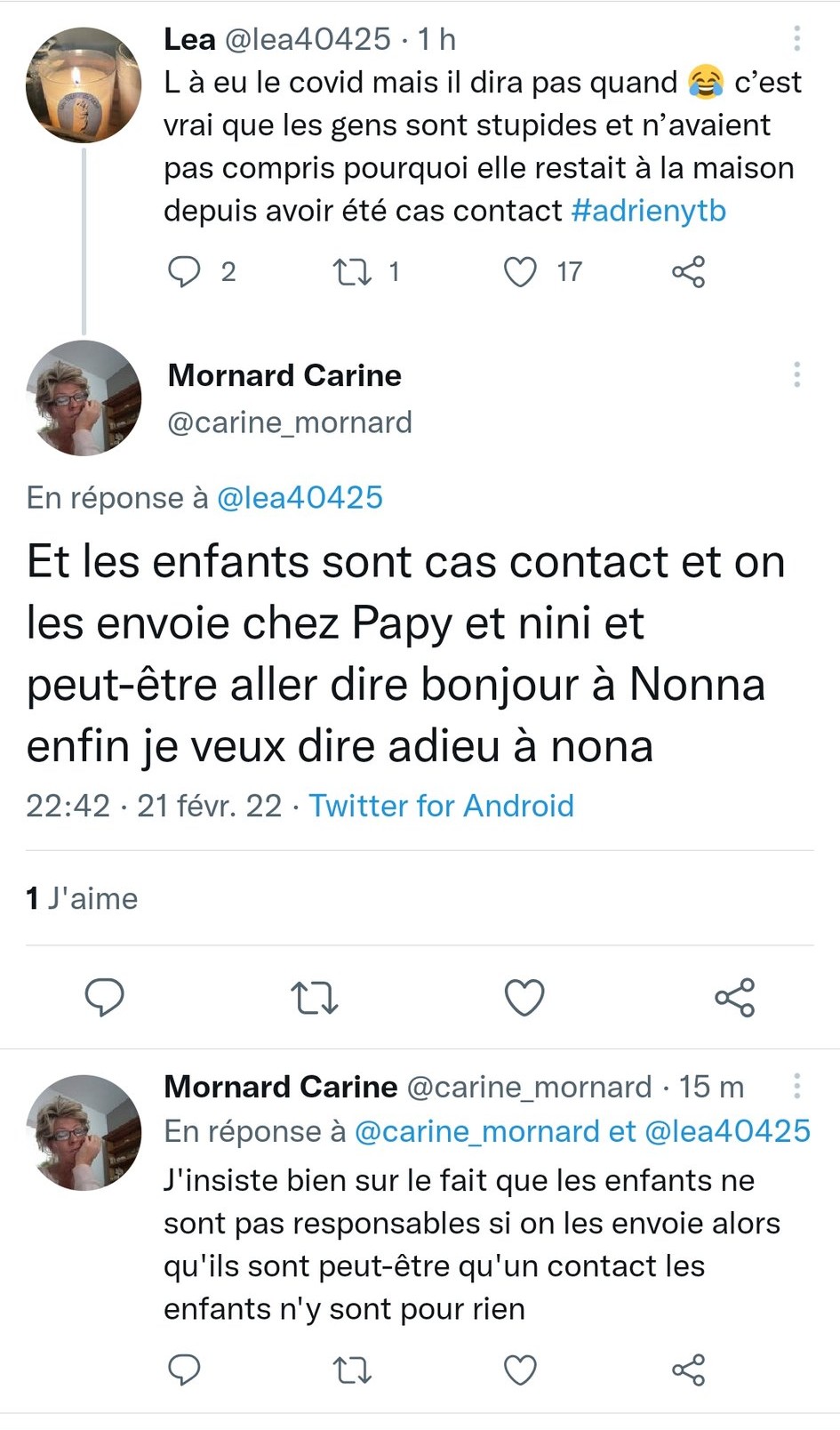Open more options on main Carine tweet
This screenshot has width=840, height=1430.
796,374
